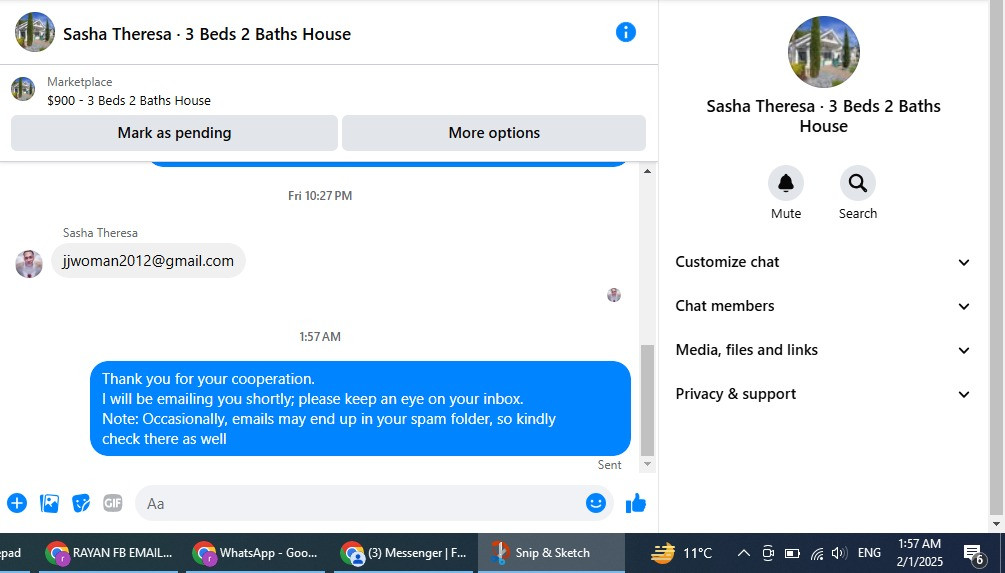Open weather widget showing 11°C
Viewport: 1005px width, 573px height.
click(x=681, y=552)
